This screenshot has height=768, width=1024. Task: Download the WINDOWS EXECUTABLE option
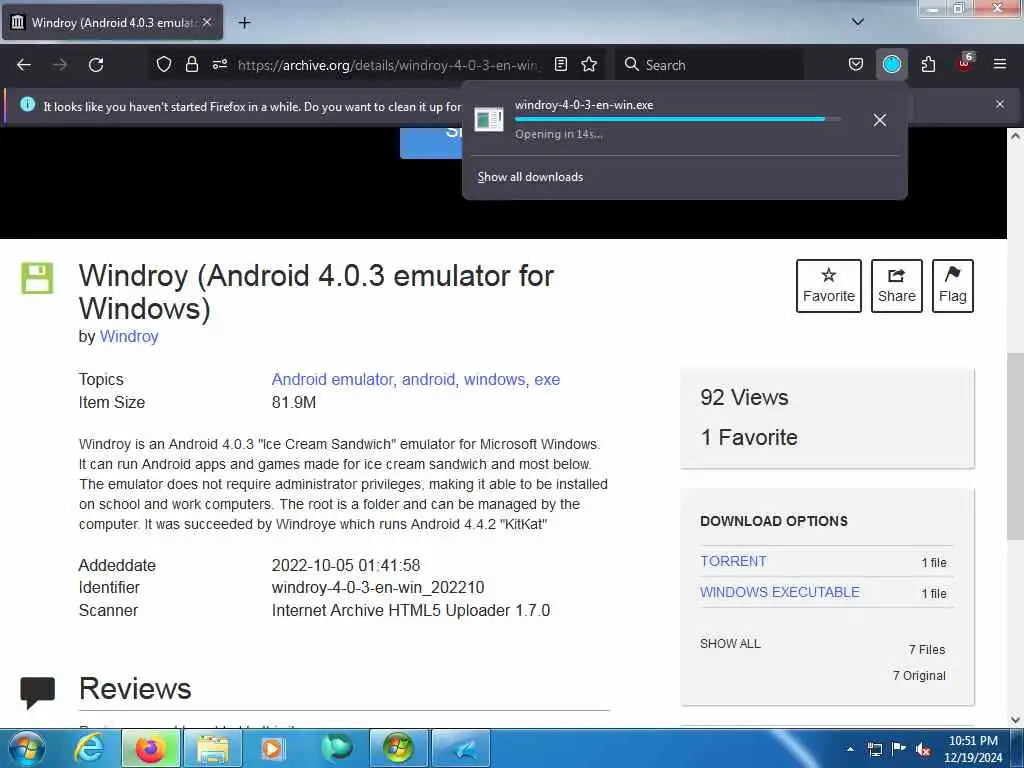[780, 592]
